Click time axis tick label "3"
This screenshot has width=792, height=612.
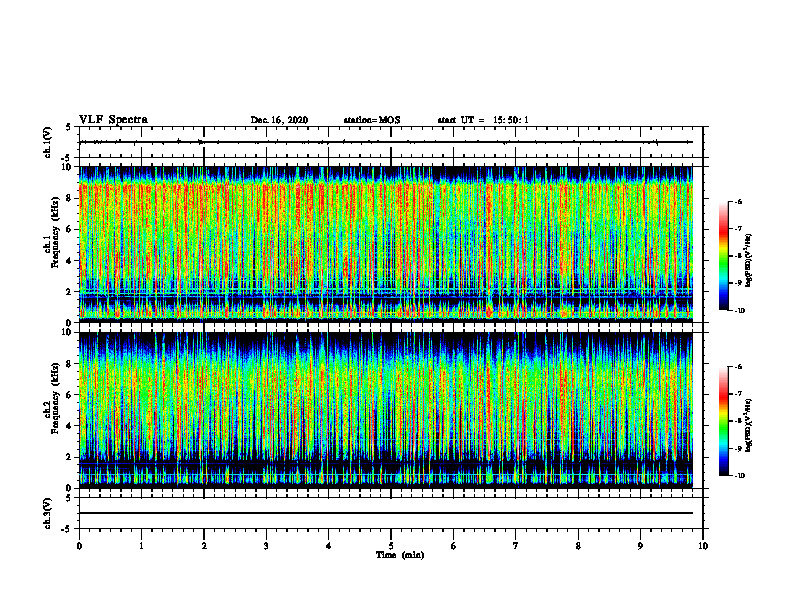click(x=266, y=546)
